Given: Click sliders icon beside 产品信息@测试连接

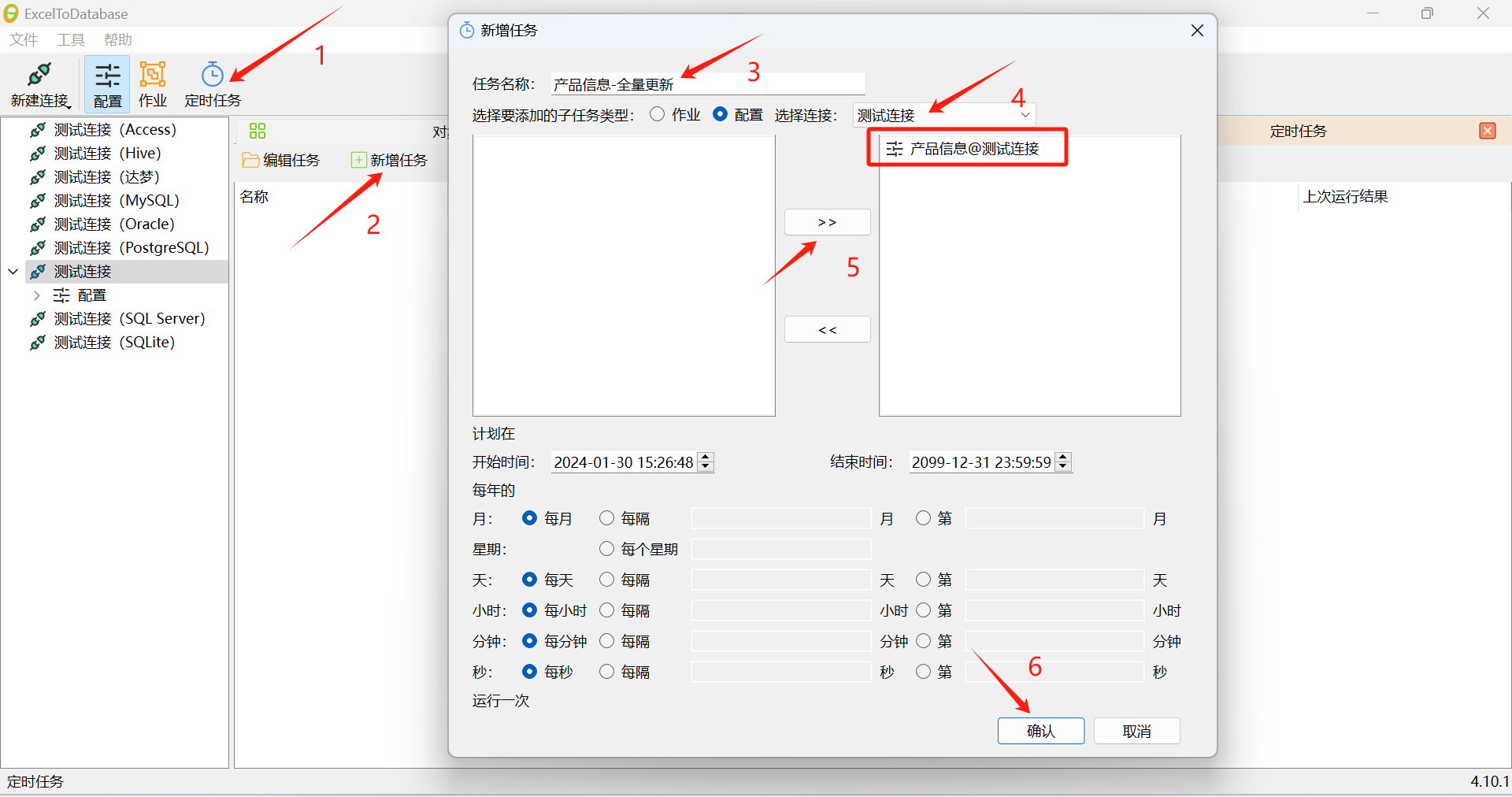Looking at the screenshot, I should click(894, 149).
